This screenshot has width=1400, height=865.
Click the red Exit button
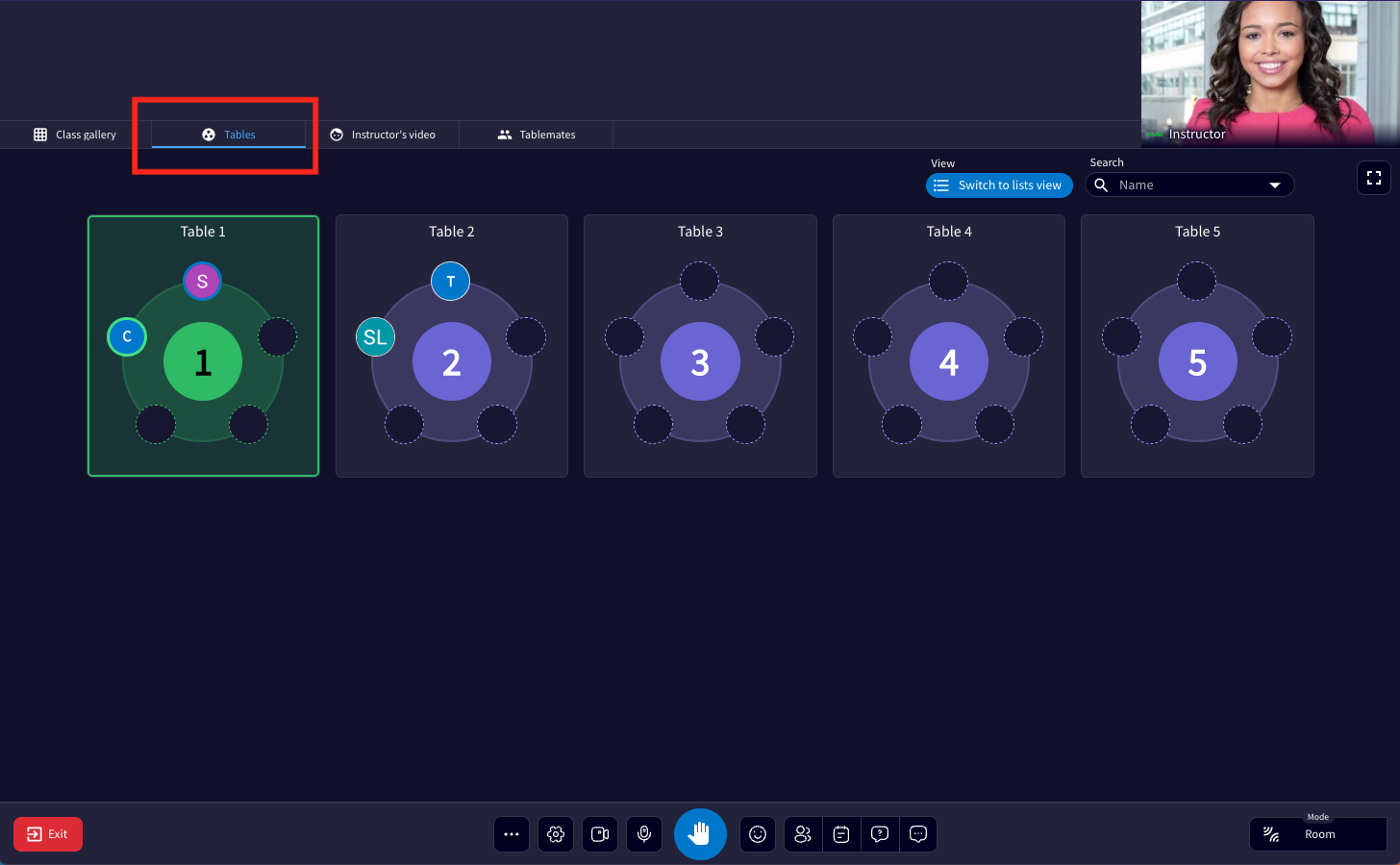point(48,834)
